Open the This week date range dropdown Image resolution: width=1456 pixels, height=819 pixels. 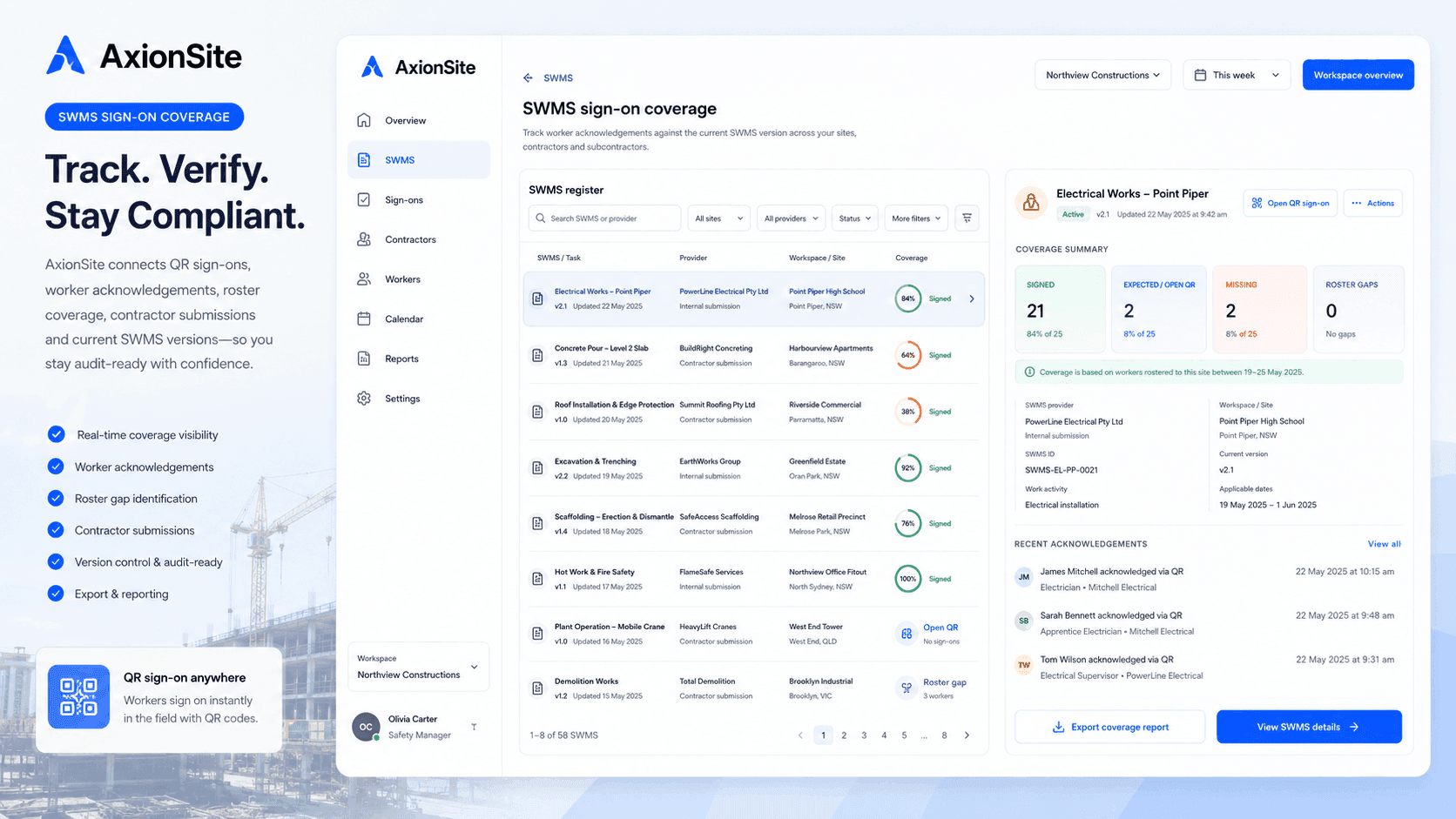pos(1237,76)
